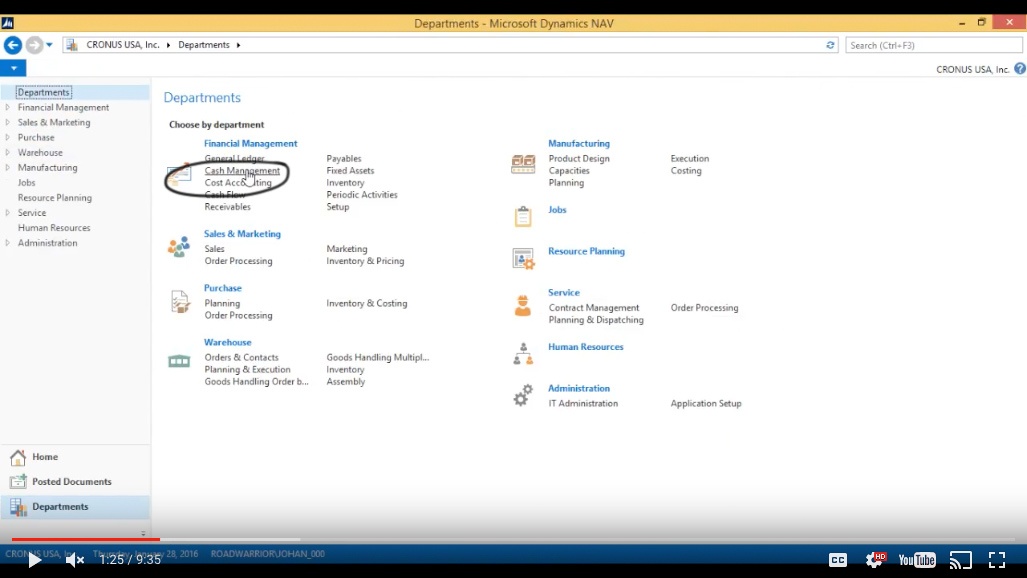Click the Human Resources org chart icon

pos(523,353)
